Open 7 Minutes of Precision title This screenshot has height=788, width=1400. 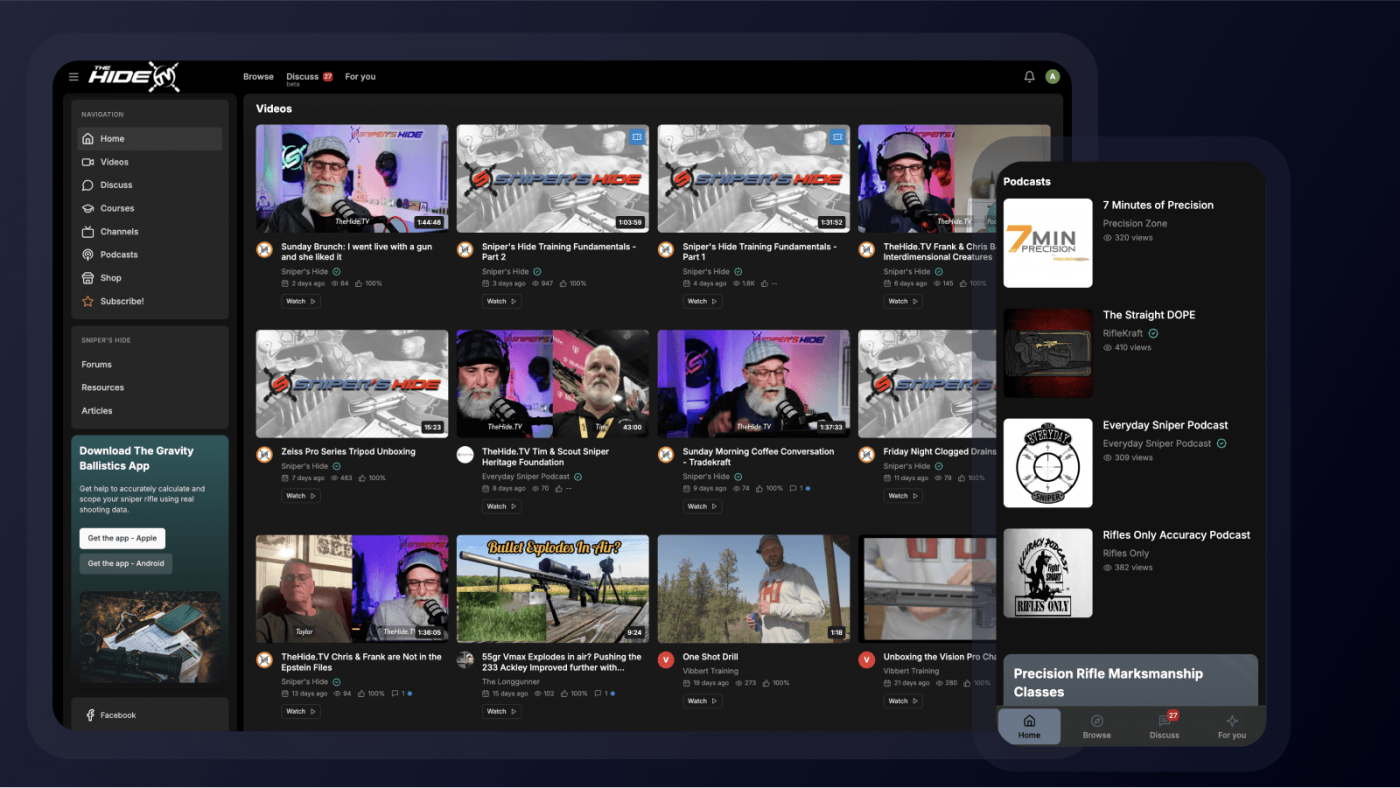click(1158, 205)
